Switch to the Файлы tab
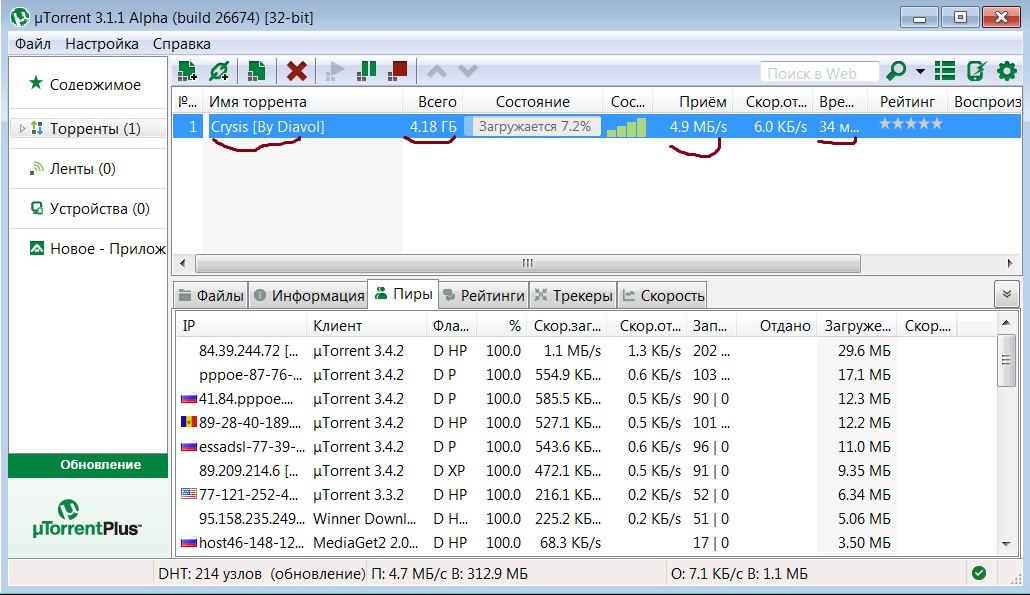 coord(210,295)
